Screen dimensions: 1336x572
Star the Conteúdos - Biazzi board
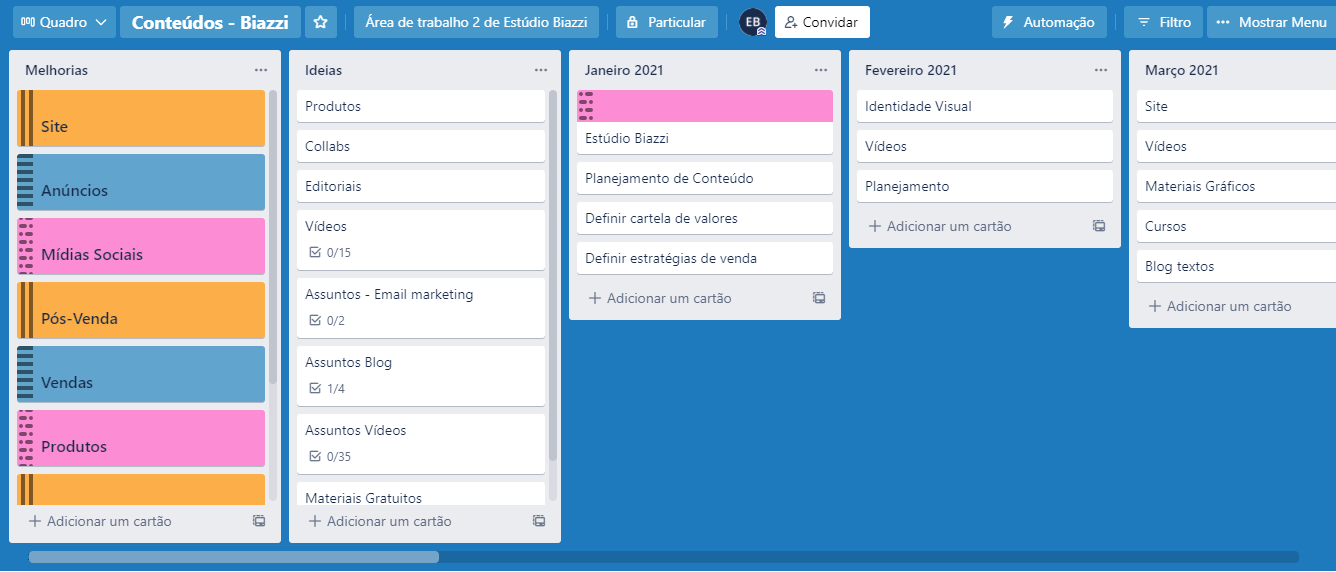[x=320, y=22]
